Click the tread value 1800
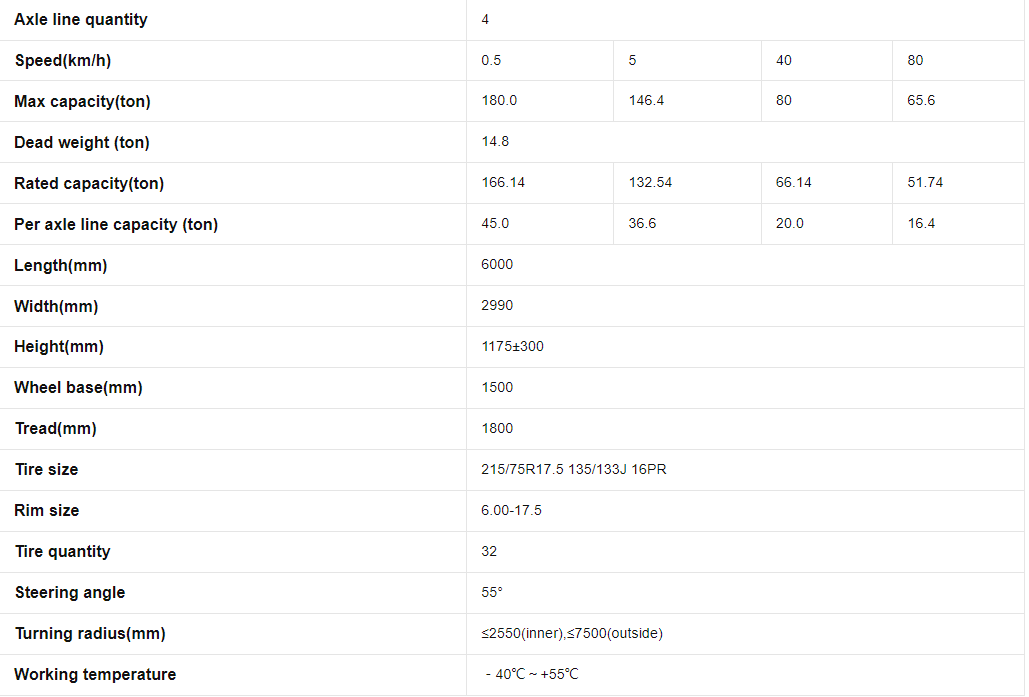Image resolution: width=1029 pixels, height=697 pixels. (x=497, y=429)
